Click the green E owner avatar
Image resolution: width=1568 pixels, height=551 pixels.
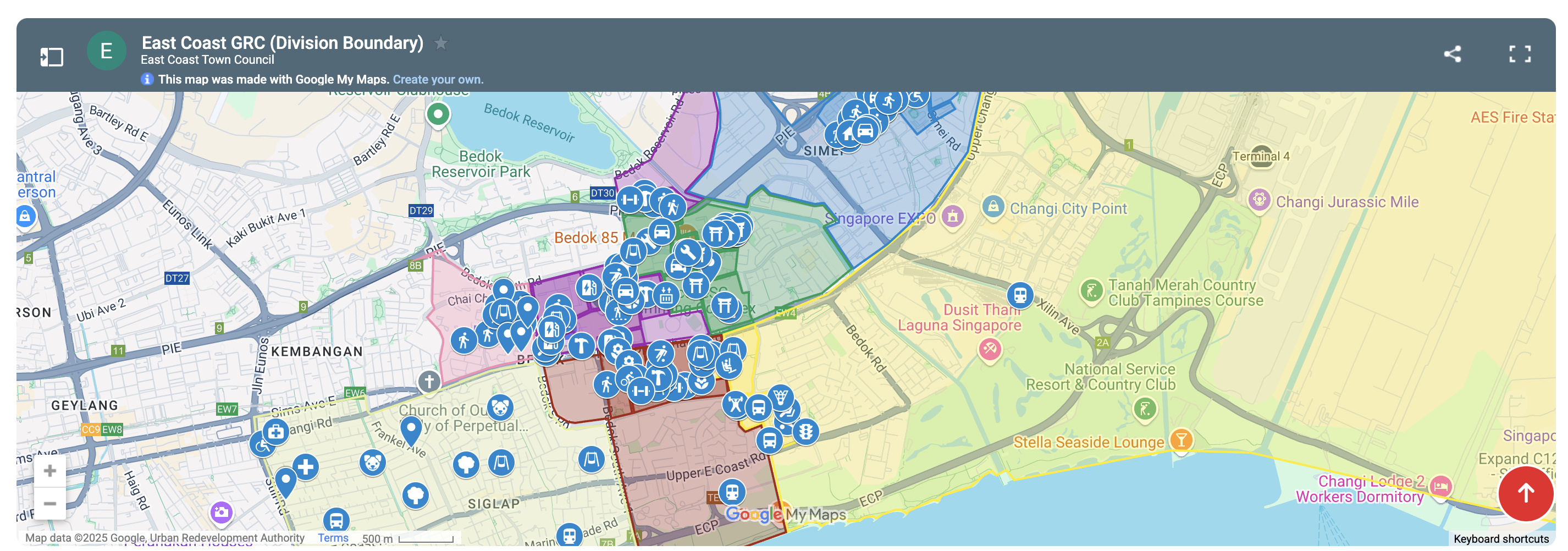point(106,51)
